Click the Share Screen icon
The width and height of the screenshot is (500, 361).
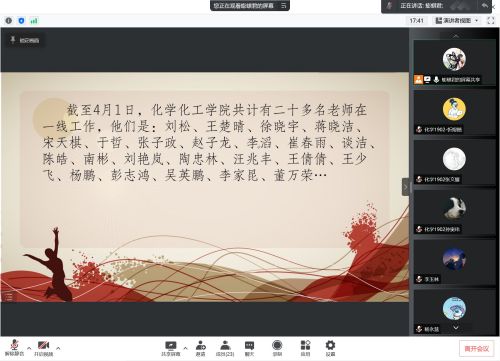(x=171, y=348)
